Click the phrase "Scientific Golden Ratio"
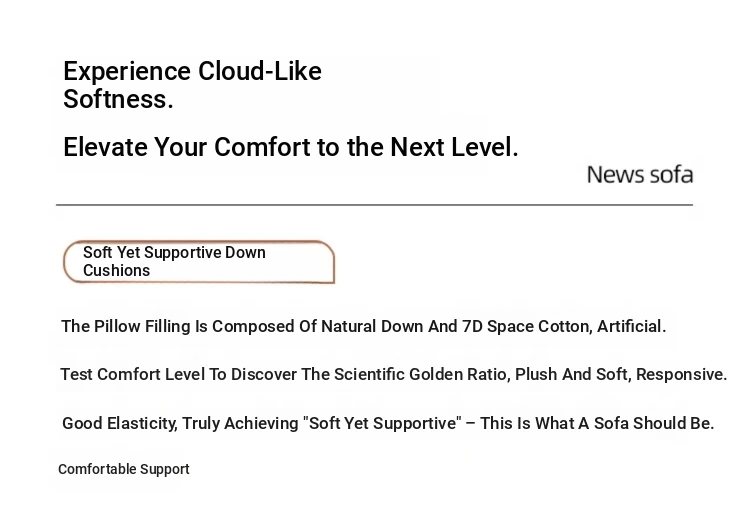The height and width of the screenshot is (521, 750). point(421,374)
